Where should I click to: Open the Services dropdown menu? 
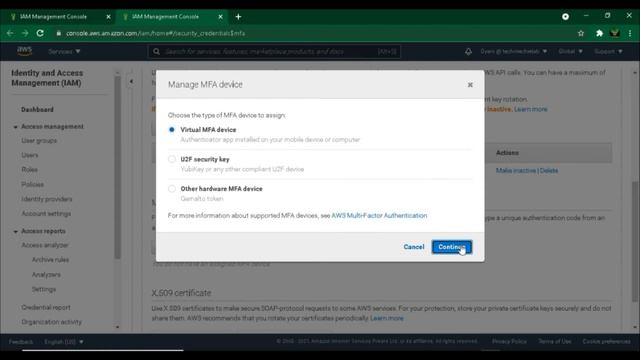tap(64, 51)
